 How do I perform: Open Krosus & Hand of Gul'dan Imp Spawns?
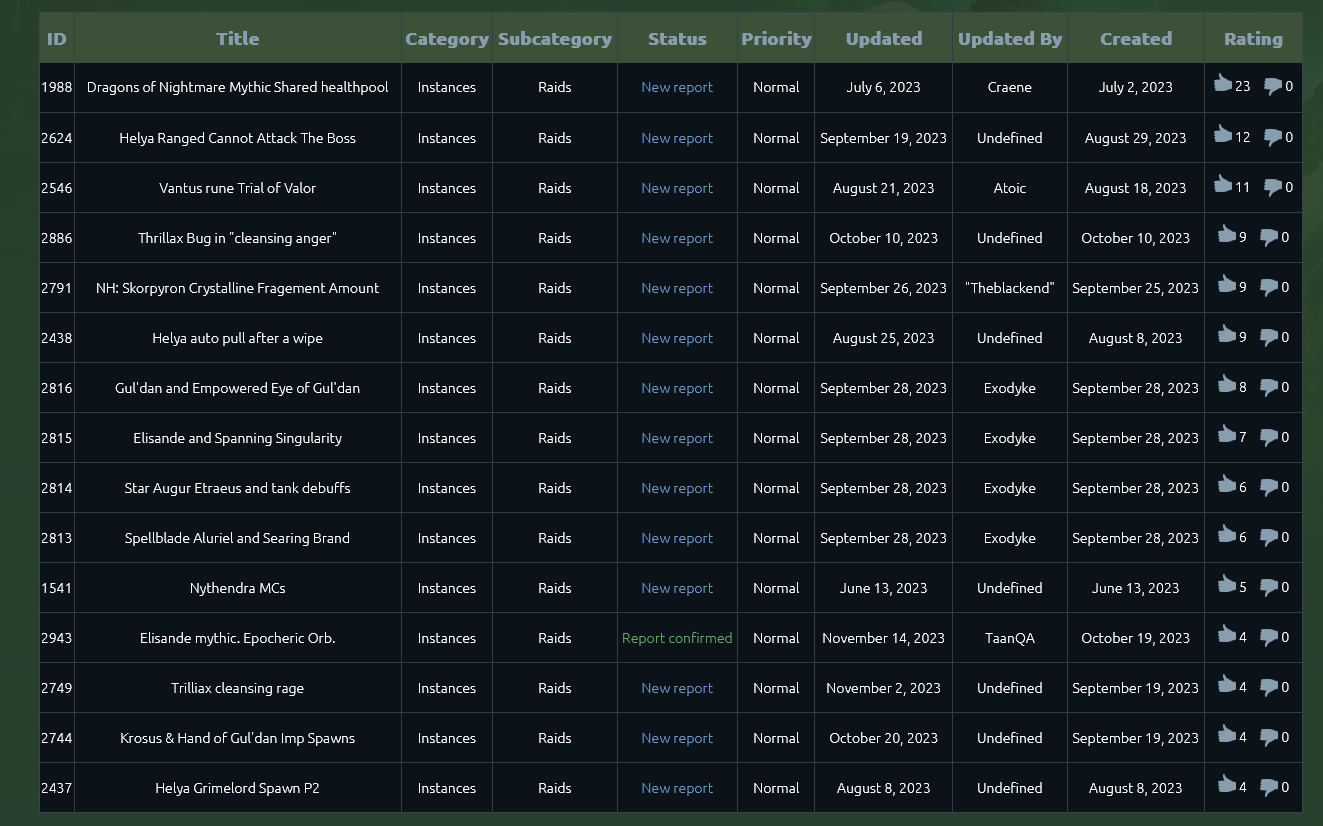tap(238, 738)
